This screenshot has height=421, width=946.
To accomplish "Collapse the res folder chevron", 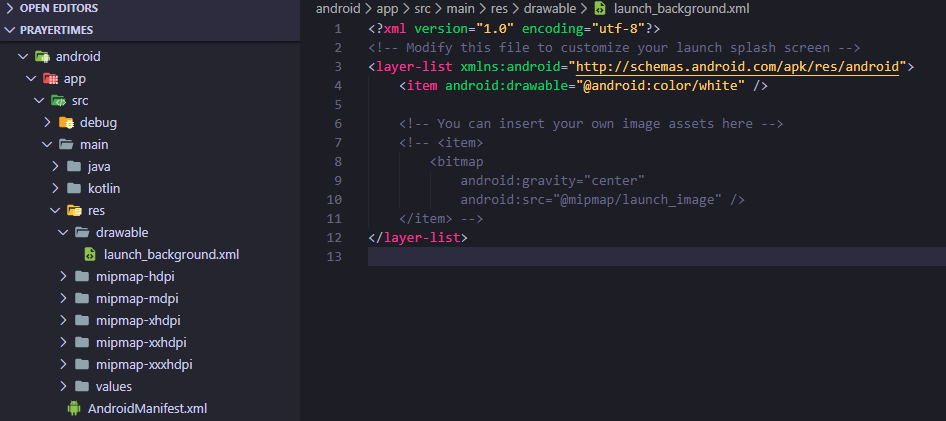I will click(x=55, y=210).
